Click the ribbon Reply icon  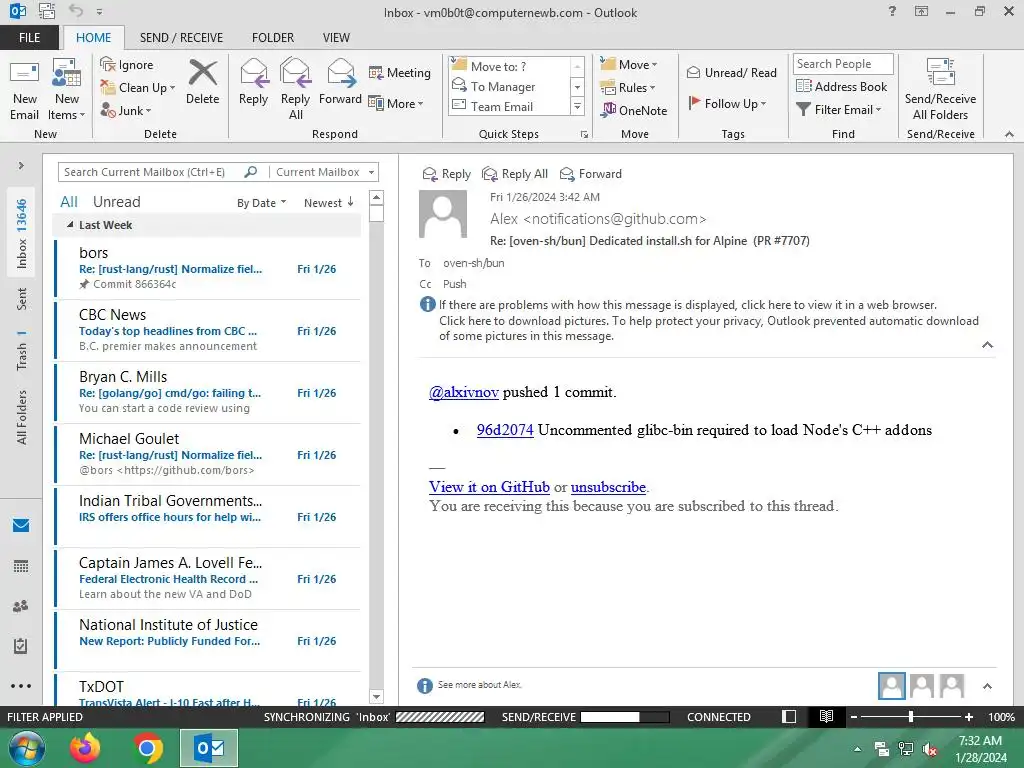253,83
